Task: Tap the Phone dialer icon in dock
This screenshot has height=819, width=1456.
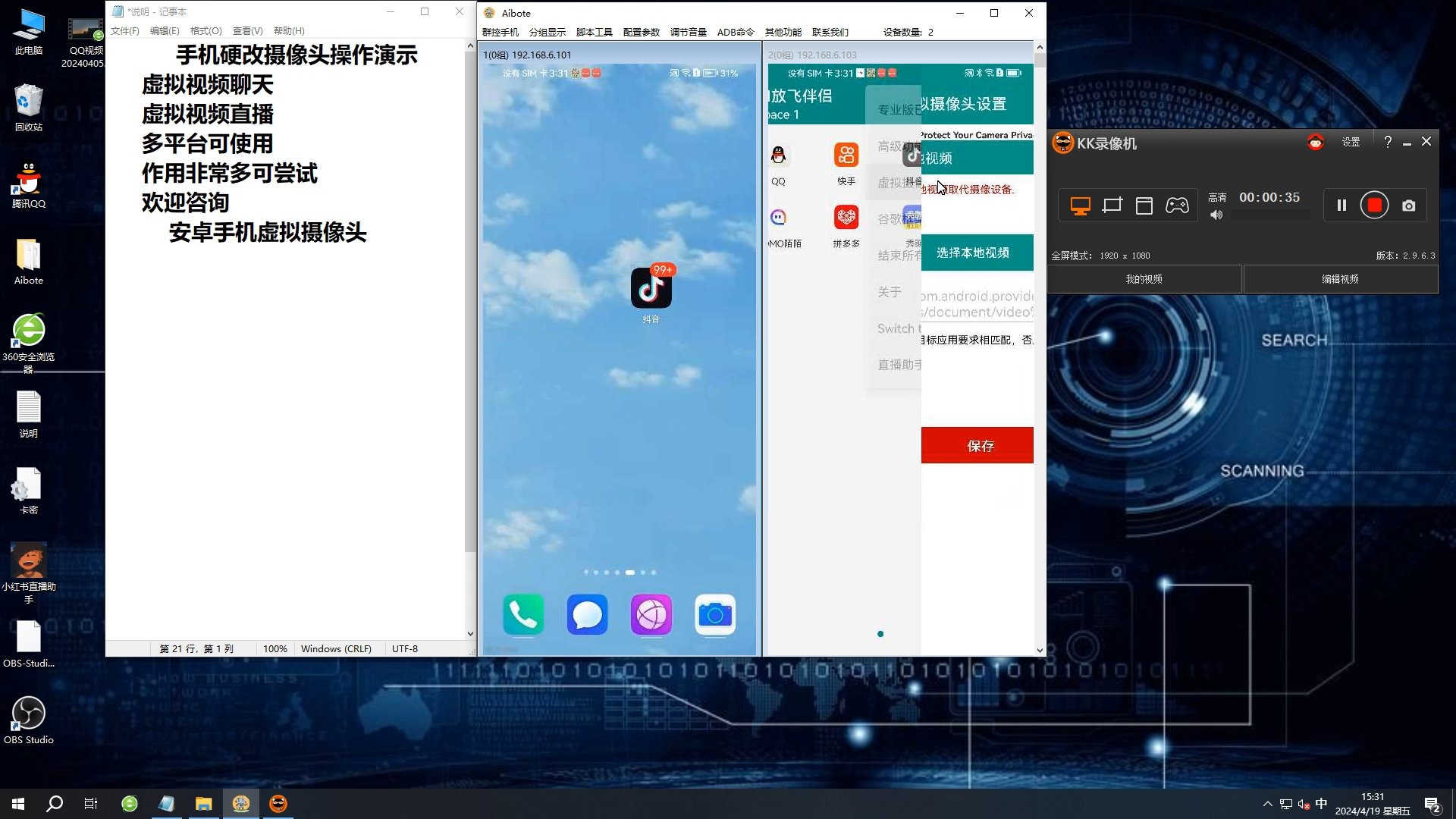Action: [523, 614]
